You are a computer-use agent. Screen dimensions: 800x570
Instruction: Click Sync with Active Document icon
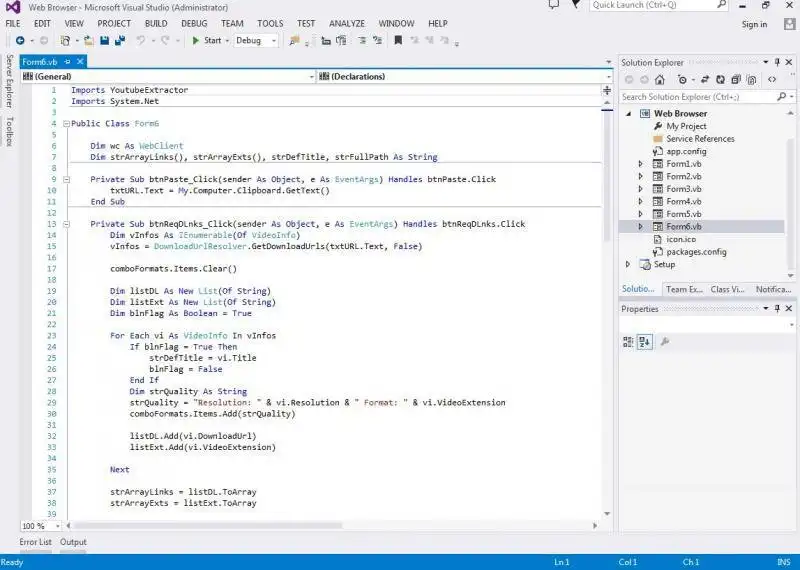(705, 80)
